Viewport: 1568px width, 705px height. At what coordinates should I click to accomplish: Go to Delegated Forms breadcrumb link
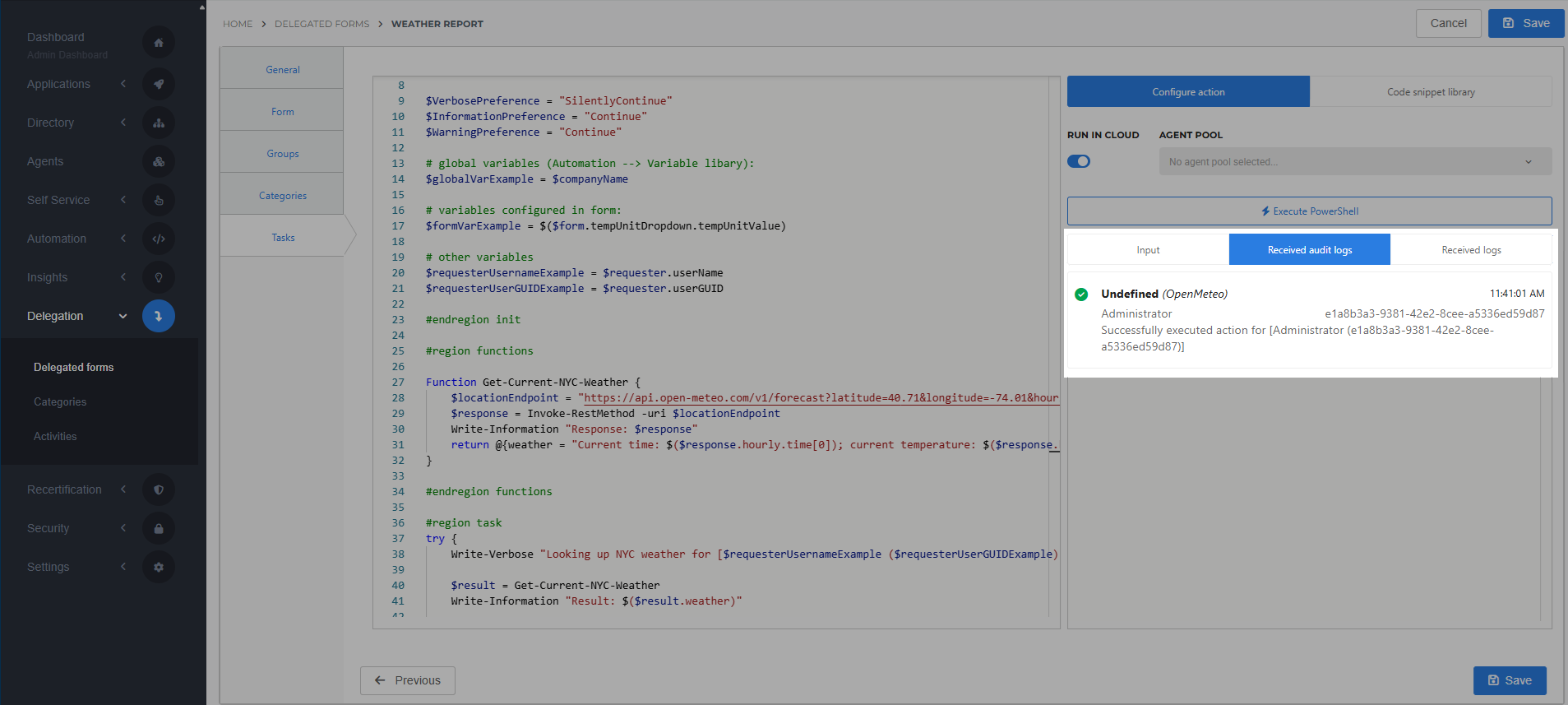pyautogui.click(x=321, y=24)
